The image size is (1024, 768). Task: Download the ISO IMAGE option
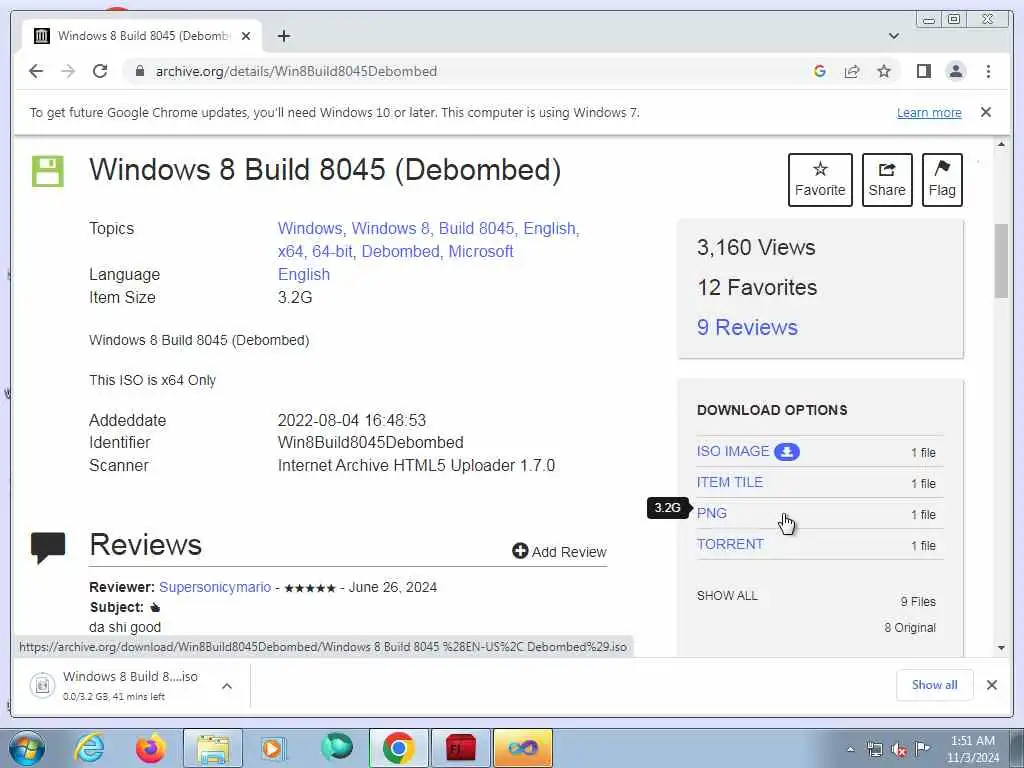coord(733,451)
